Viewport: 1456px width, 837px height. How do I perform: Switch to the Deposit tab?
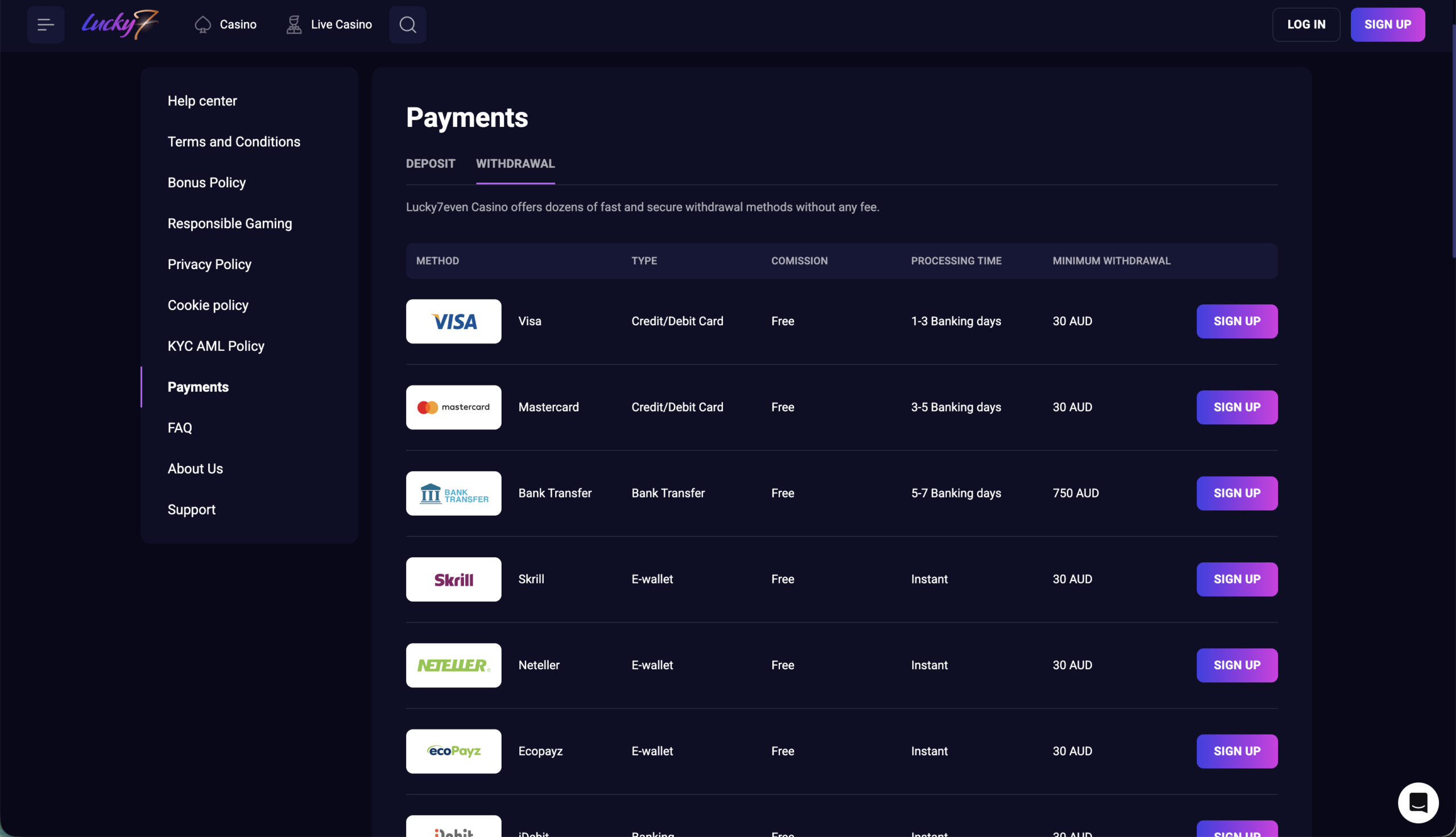[431, 164]
